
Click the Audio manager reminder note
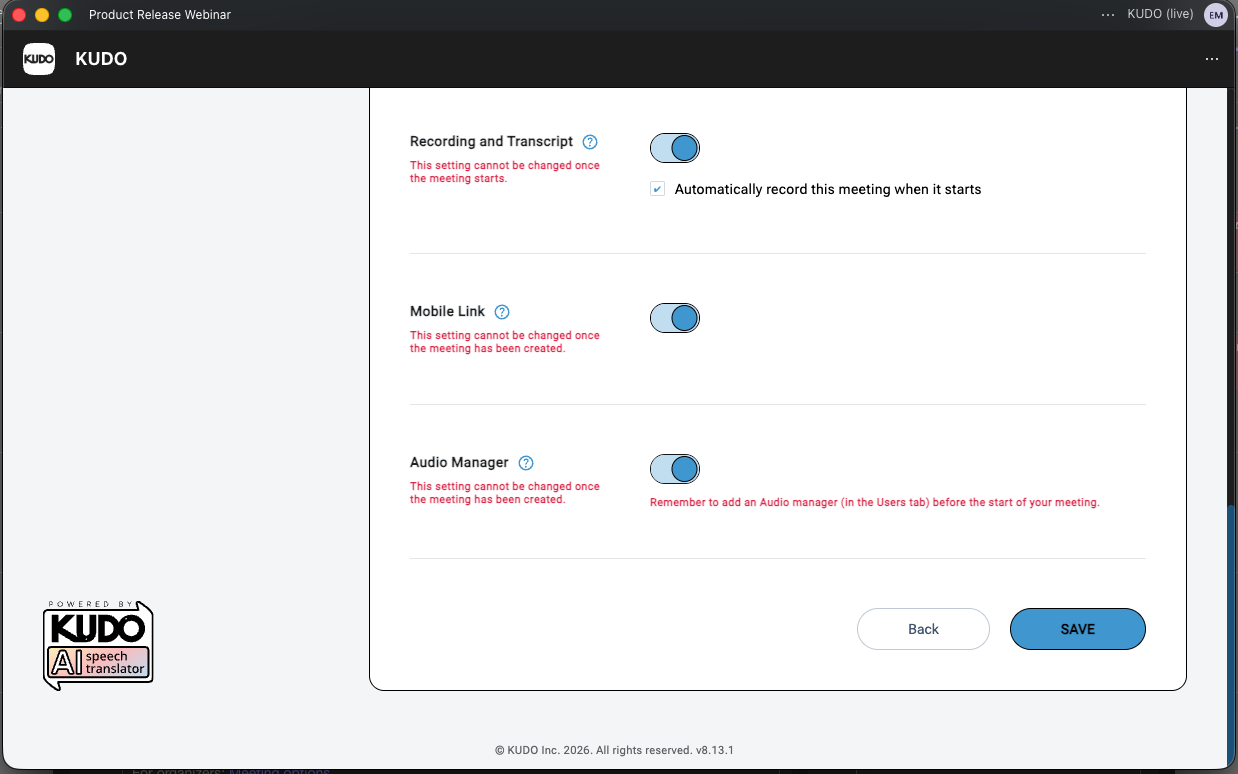(875, 503)
